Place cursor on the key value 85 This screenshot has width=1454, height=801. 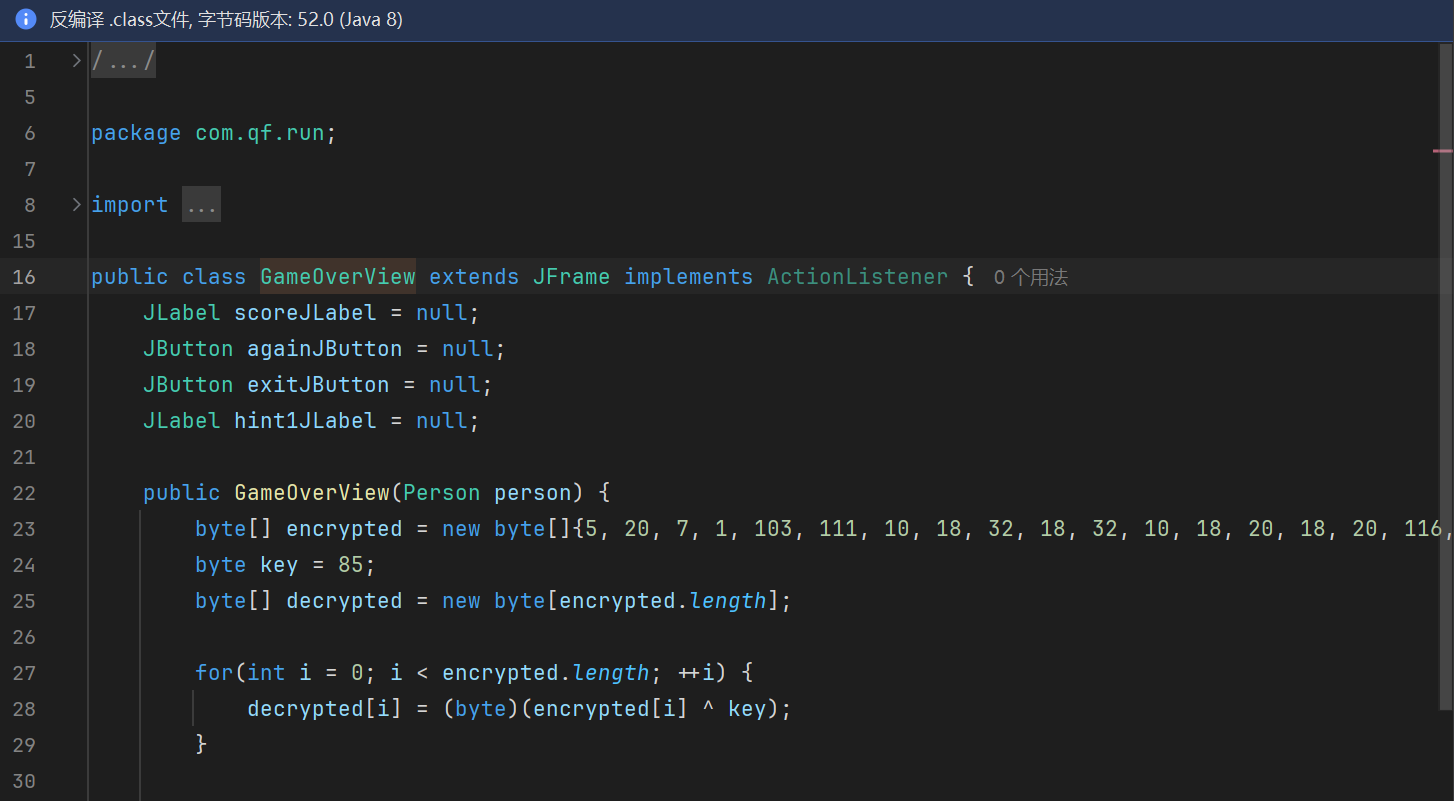350,565
